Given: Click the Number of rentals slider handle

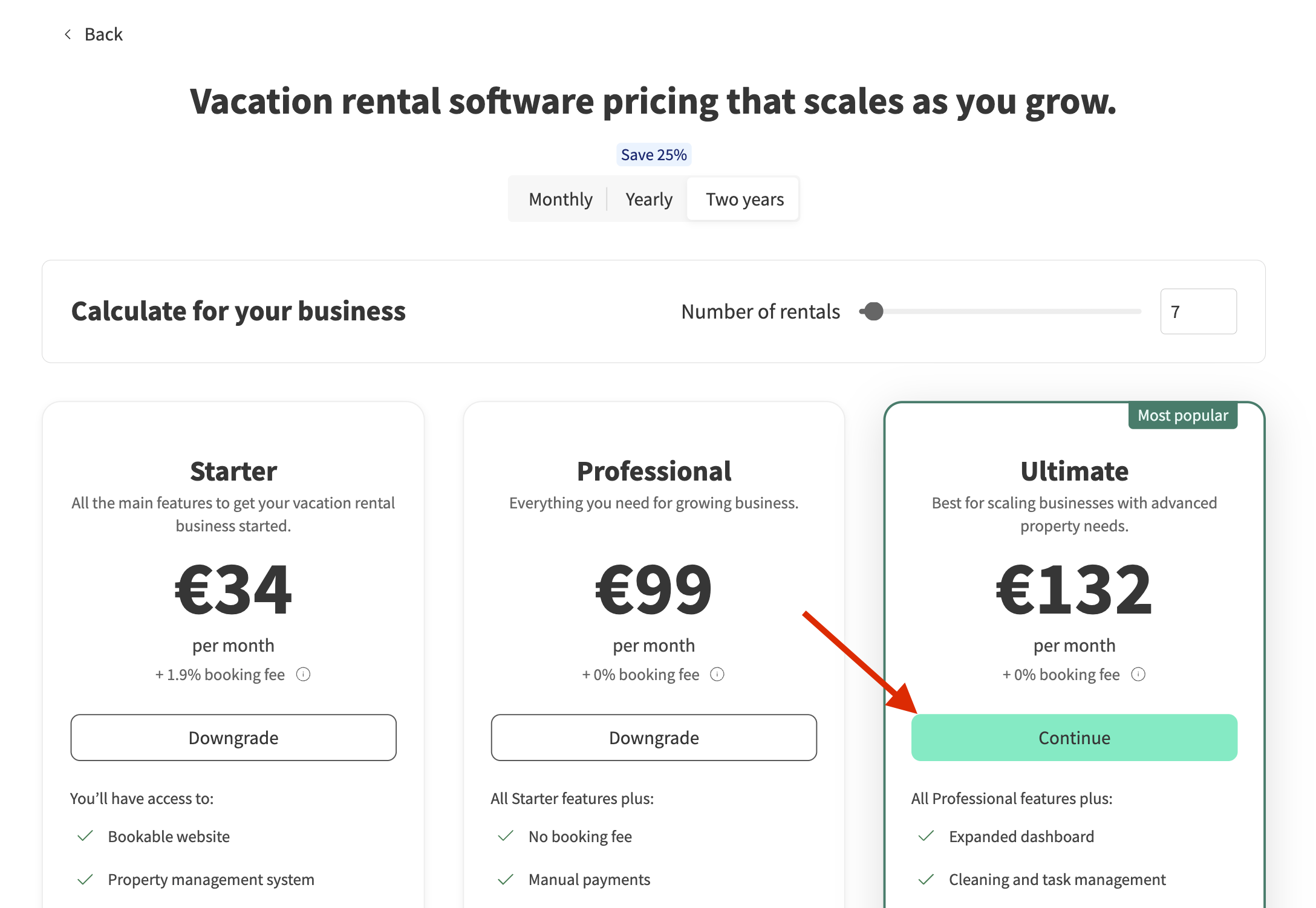Looking at the screenshot, I should coord(873,311).
